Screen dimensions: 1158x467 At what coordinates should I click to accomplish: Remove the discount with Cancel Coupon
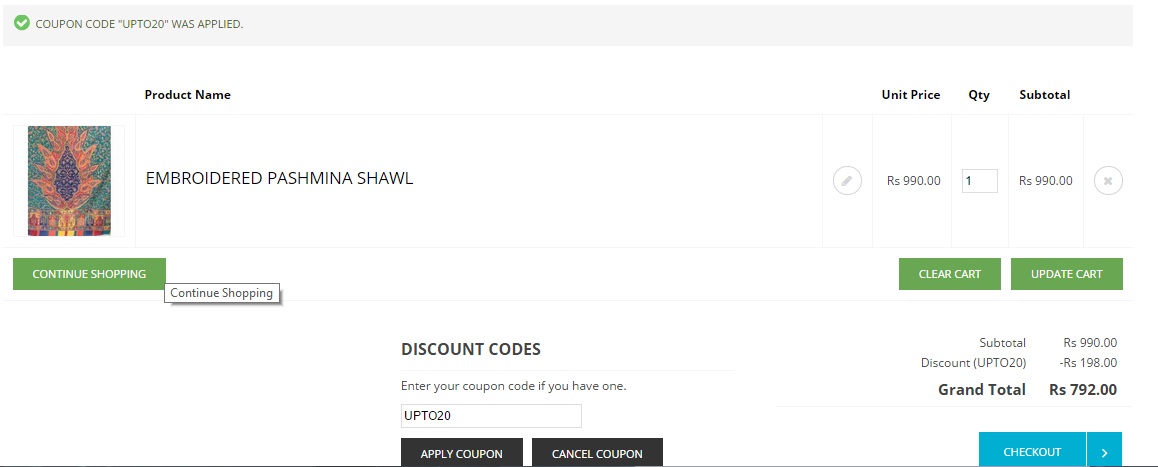click(x=597, y=453)
